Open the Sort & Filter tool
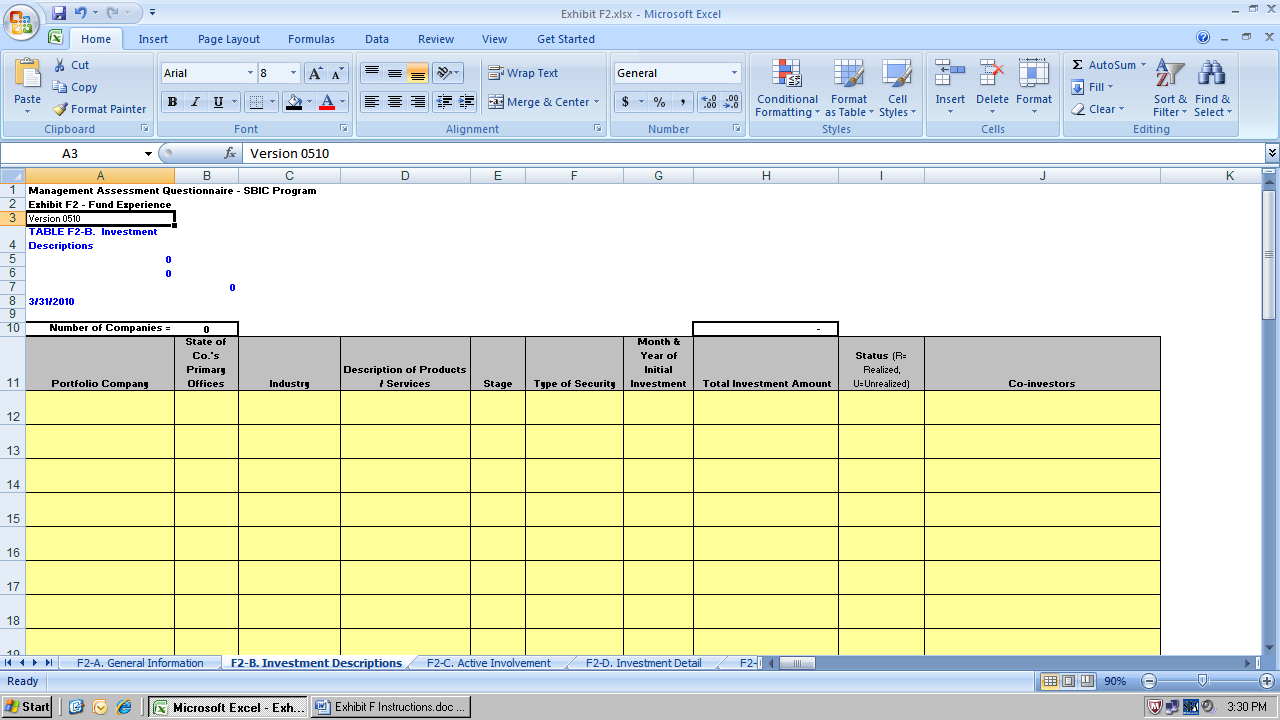This screenshot has height=720, width=1280. click(x=1169, y=74)
